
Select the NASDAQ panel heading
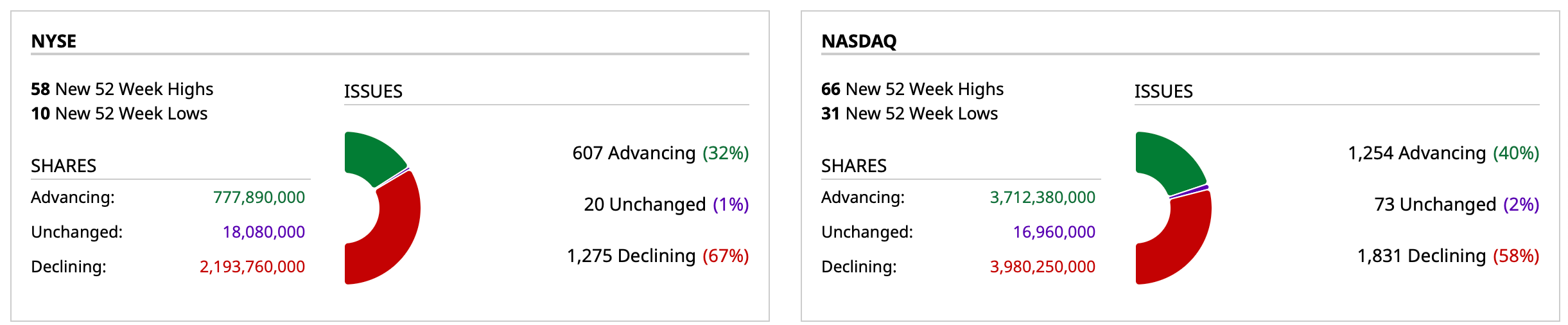859,41
